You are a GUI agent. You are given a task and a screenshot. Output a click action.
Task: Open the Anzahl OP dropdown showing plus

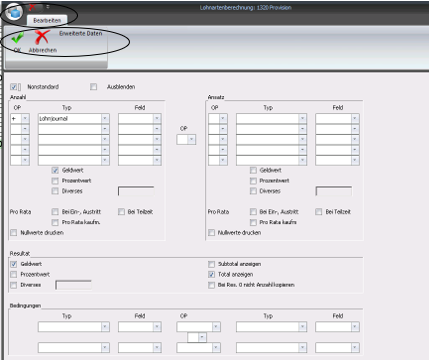point(25,119)
